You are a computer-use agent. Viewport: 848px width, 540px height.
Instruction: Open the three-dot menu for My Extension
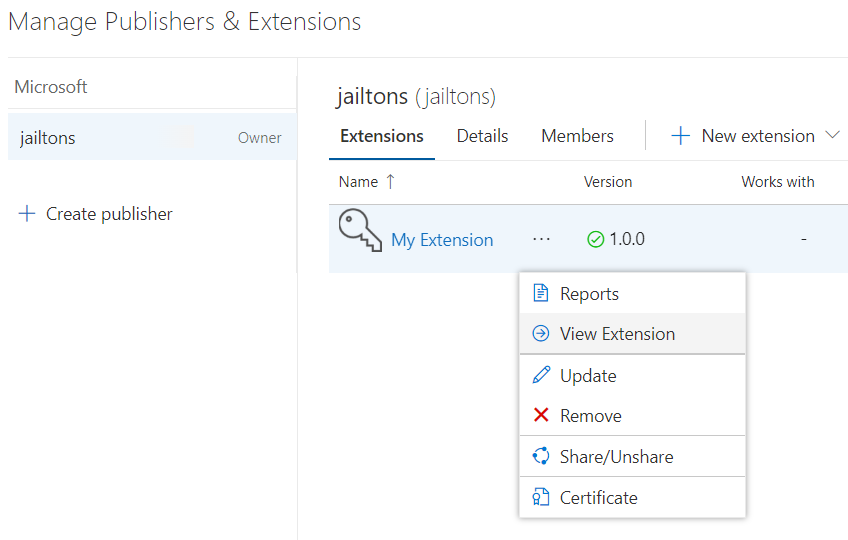tap(541, 239)
